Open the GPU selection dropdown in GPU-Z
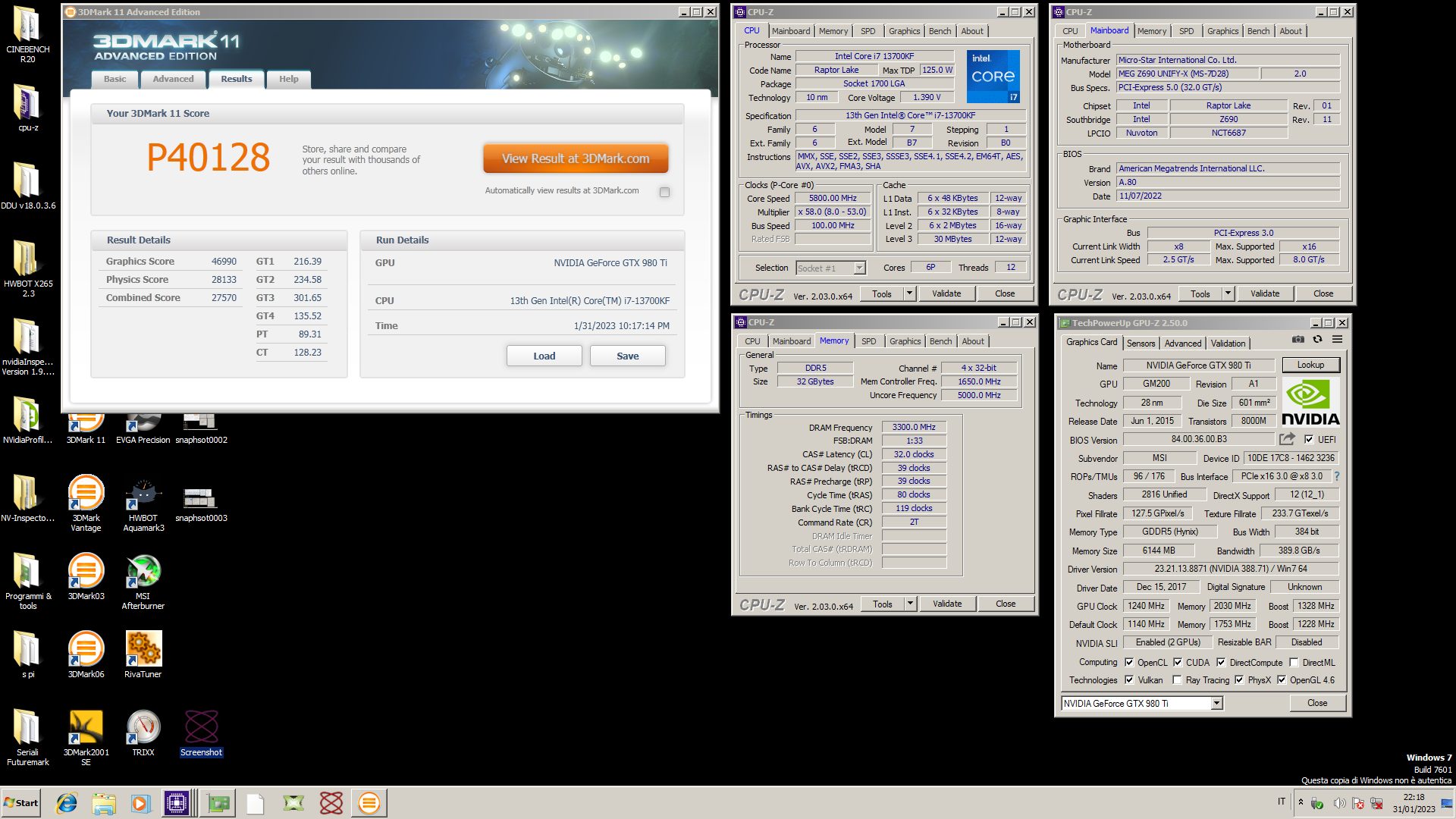The image size is (1456, 819). point(1216,703)
